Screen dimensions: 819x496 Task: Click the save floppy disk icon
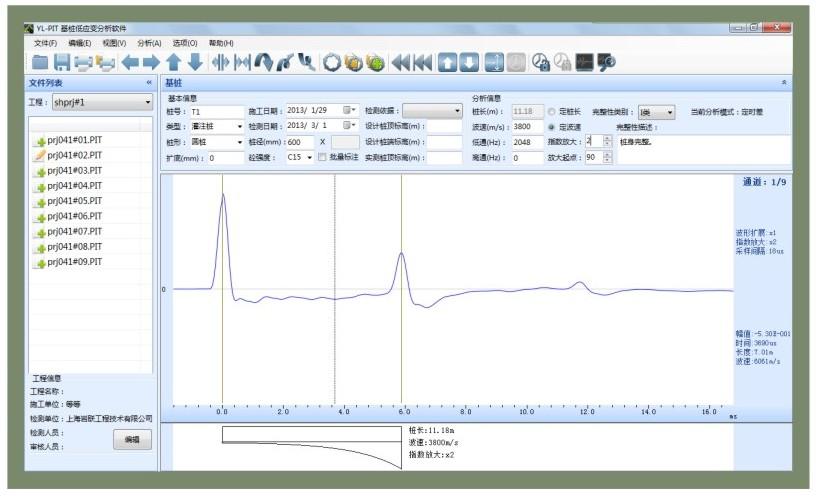62,63
